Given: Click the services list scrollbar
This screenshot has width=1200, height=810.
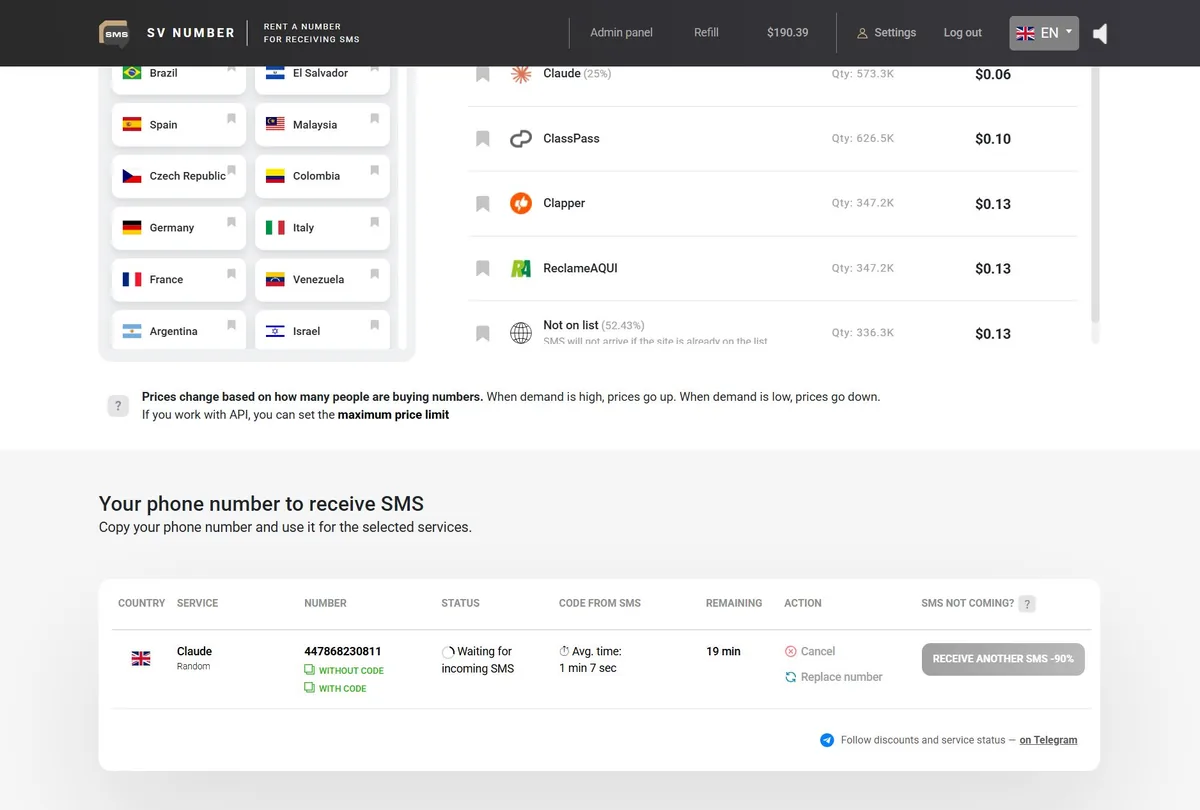Looking at the screenshot, I should point(1095,195).
